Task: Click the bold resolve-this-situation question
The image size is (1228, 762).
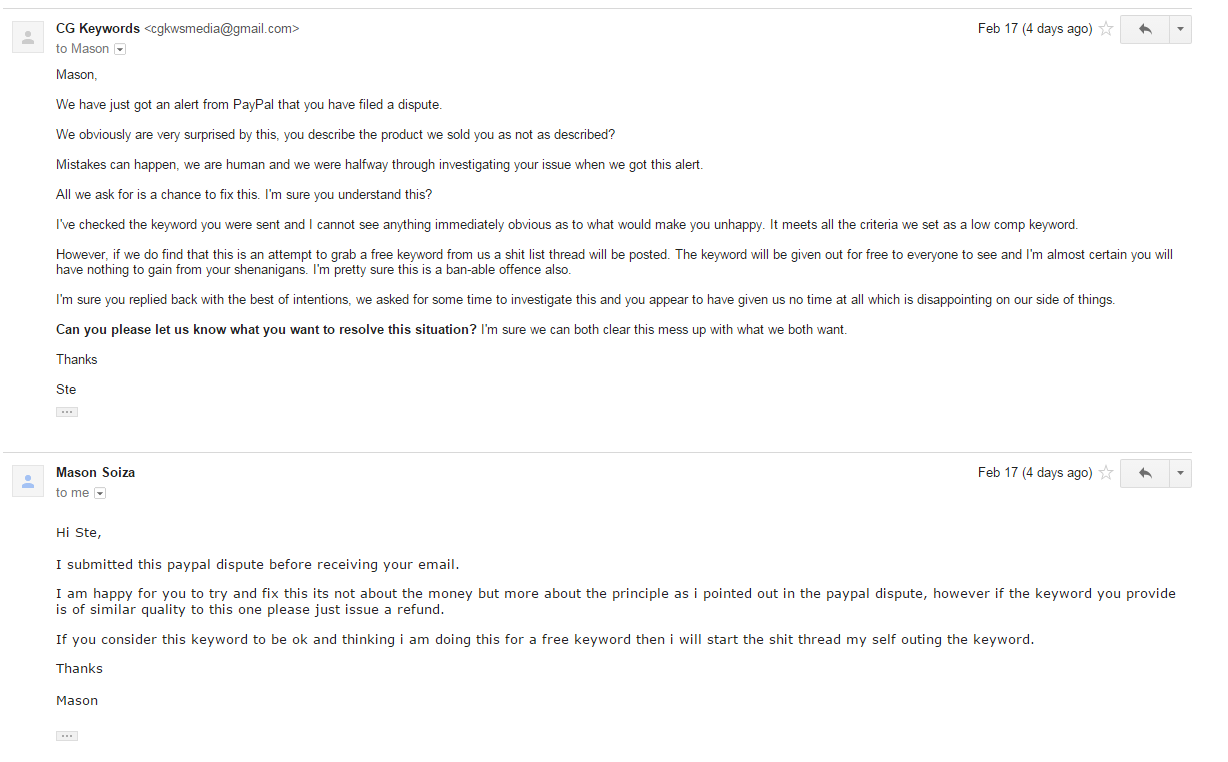Action: point(266,330)
